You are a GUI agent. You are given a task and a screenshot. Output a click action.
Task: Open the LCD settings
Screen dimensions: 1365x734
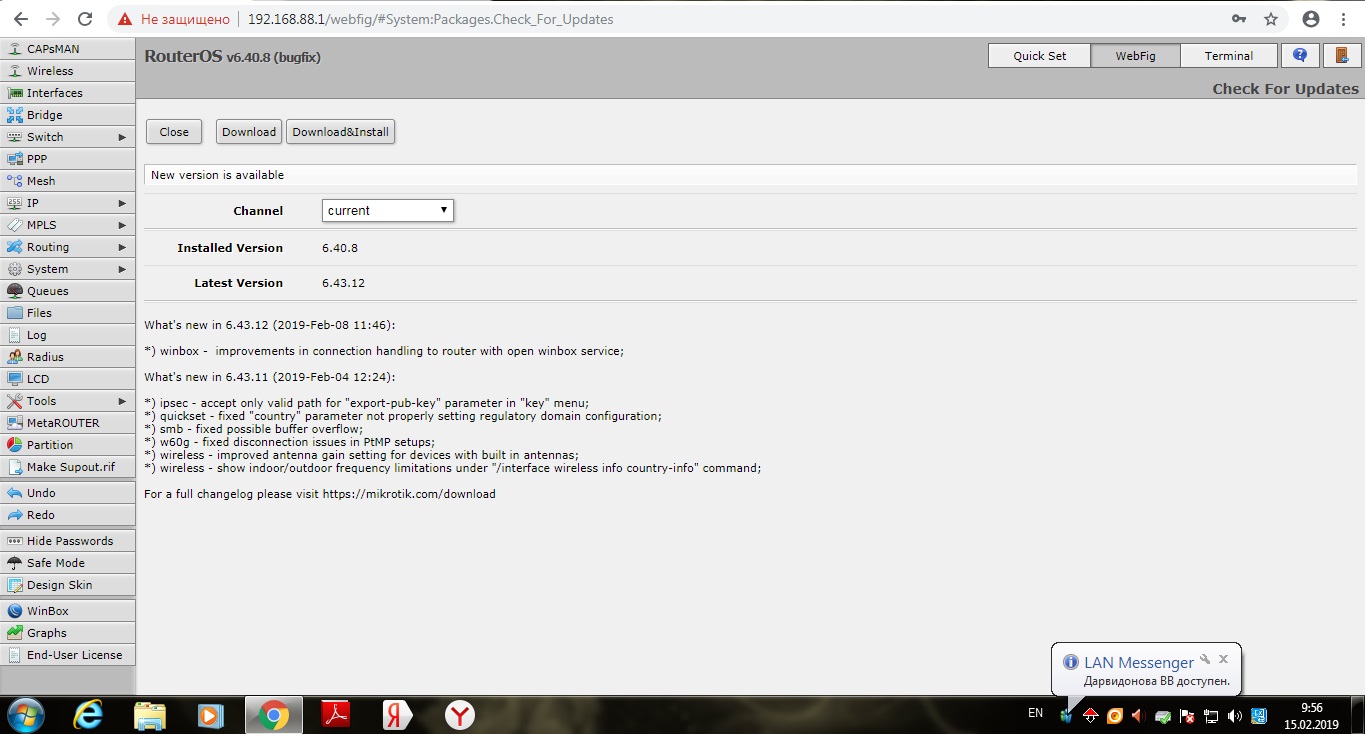tap(68, 379)
